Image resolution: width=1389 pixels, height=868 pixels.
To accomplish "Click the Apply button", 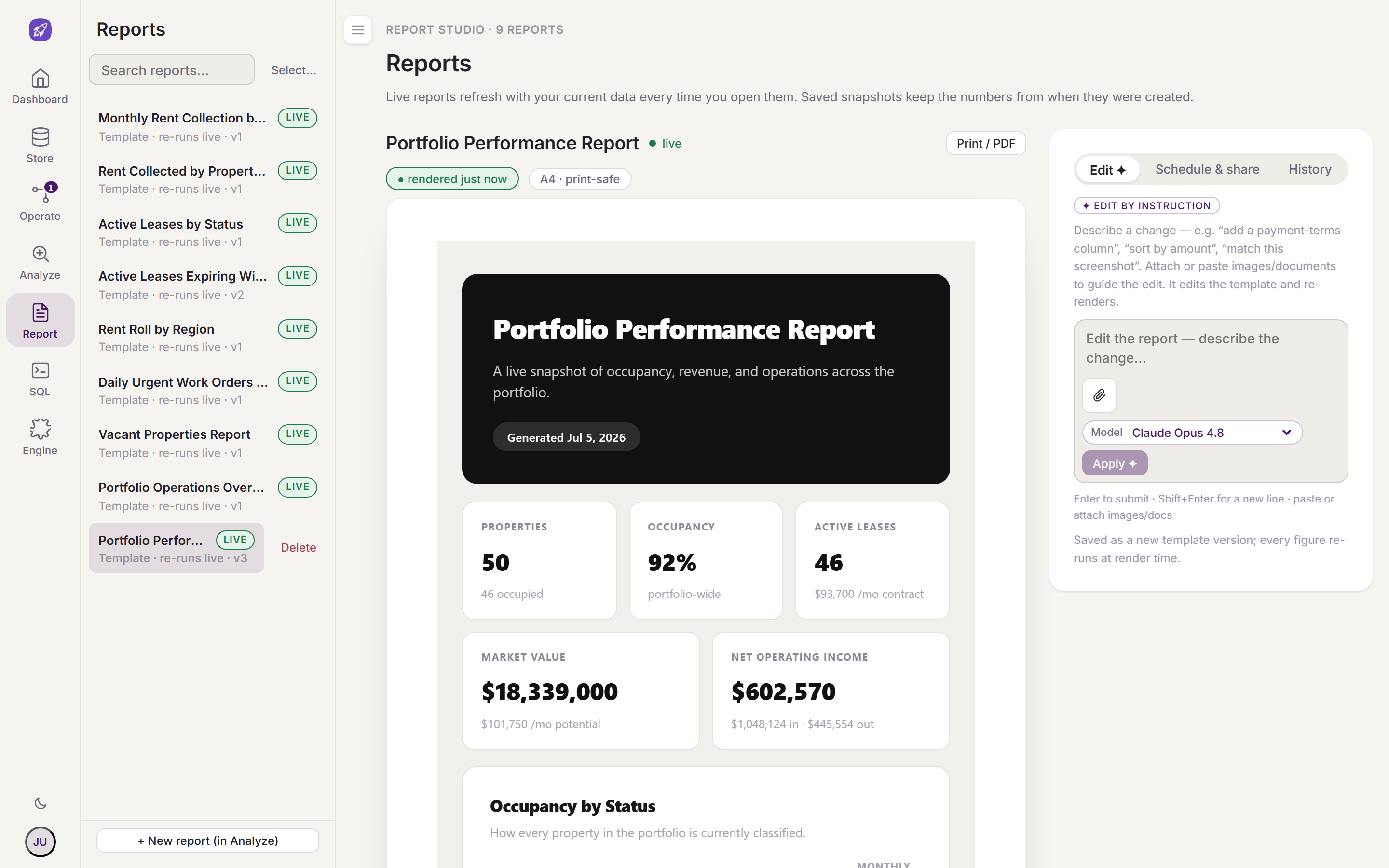I will tap(1115, 463).
